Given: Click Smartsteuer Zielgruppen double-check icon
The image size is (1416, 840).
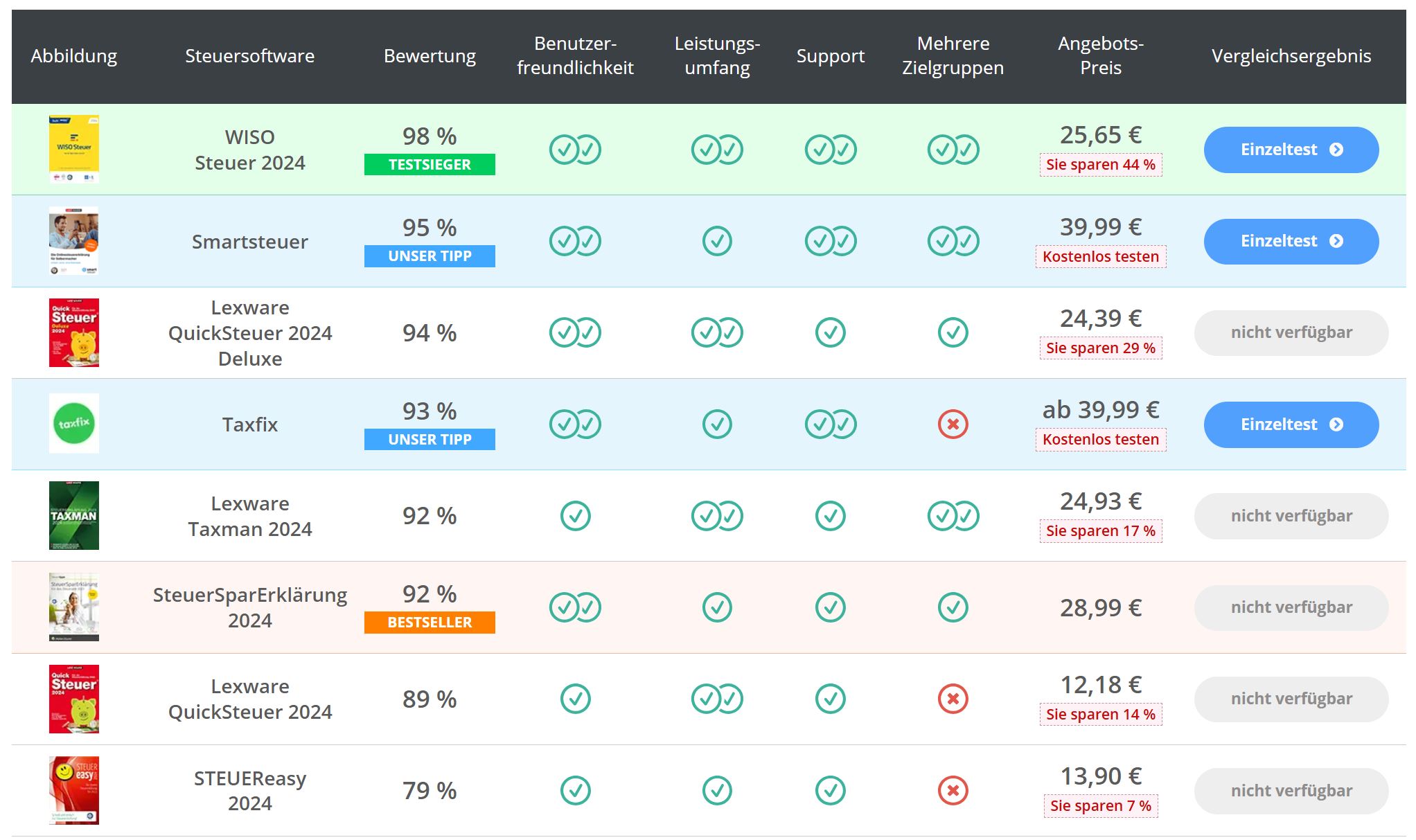Looking at the screenshot, I should (953, 241).
